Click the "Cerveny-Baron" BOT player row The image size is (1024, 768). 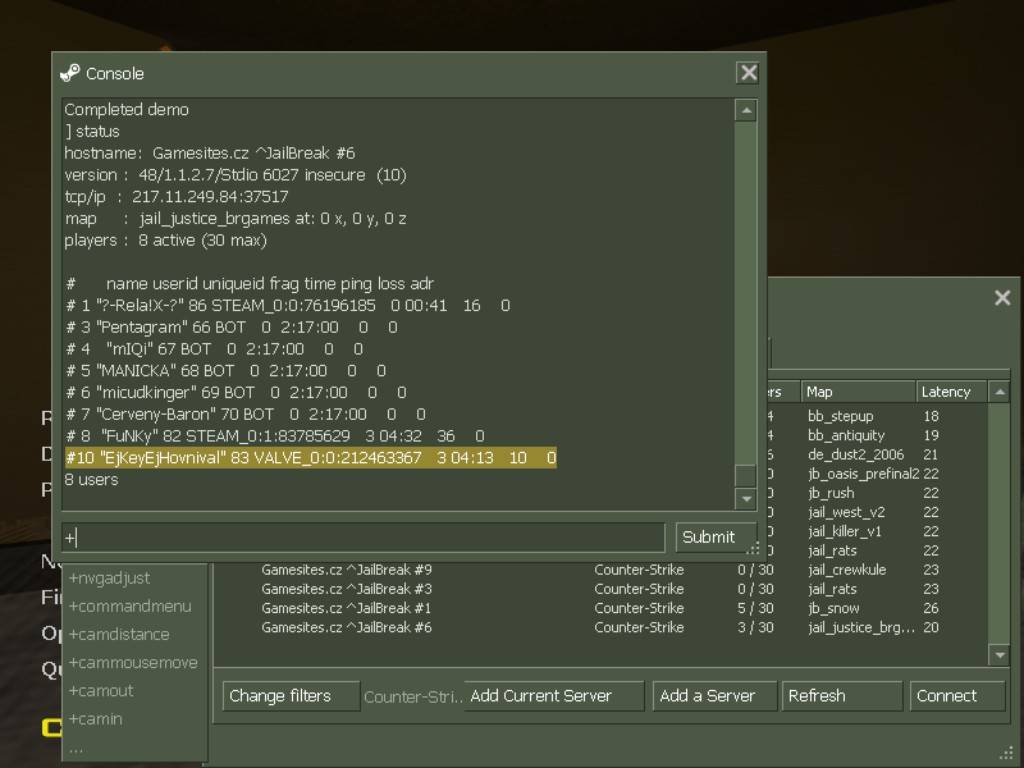tap(246, 415)
